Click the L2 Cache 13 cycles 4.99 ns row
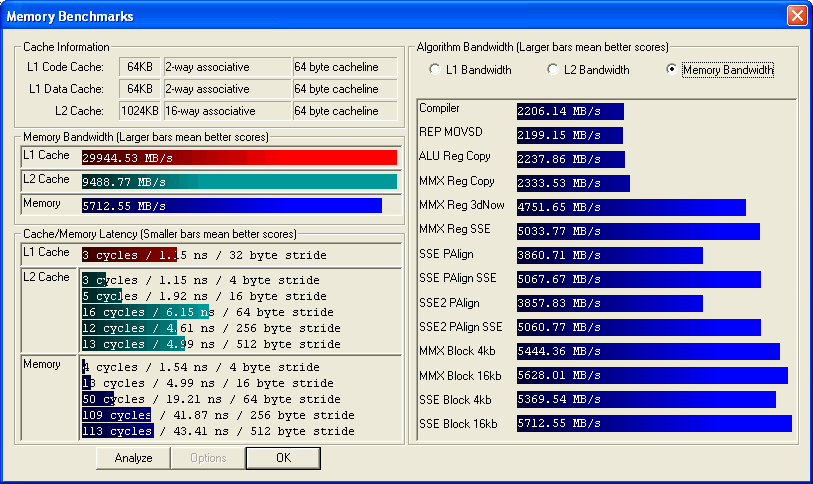Screen dimensions: 813x484 coord(211,344)
